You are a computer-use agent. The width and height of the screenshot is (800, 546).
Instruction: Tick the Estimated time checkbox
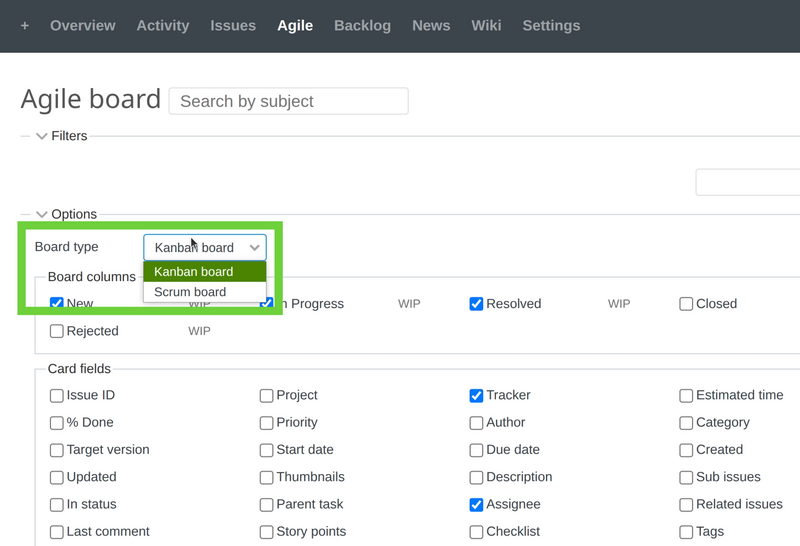(x=686, y=396)
